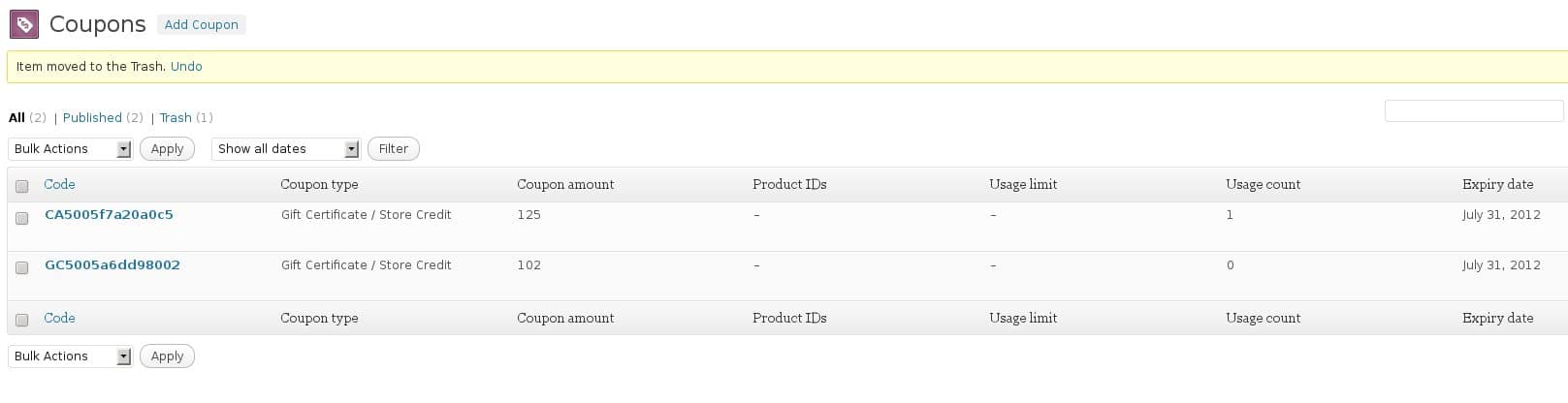Toggle the select-all checkbox in the table header
Screen dimensions: 1568x403
coord(21,186)
